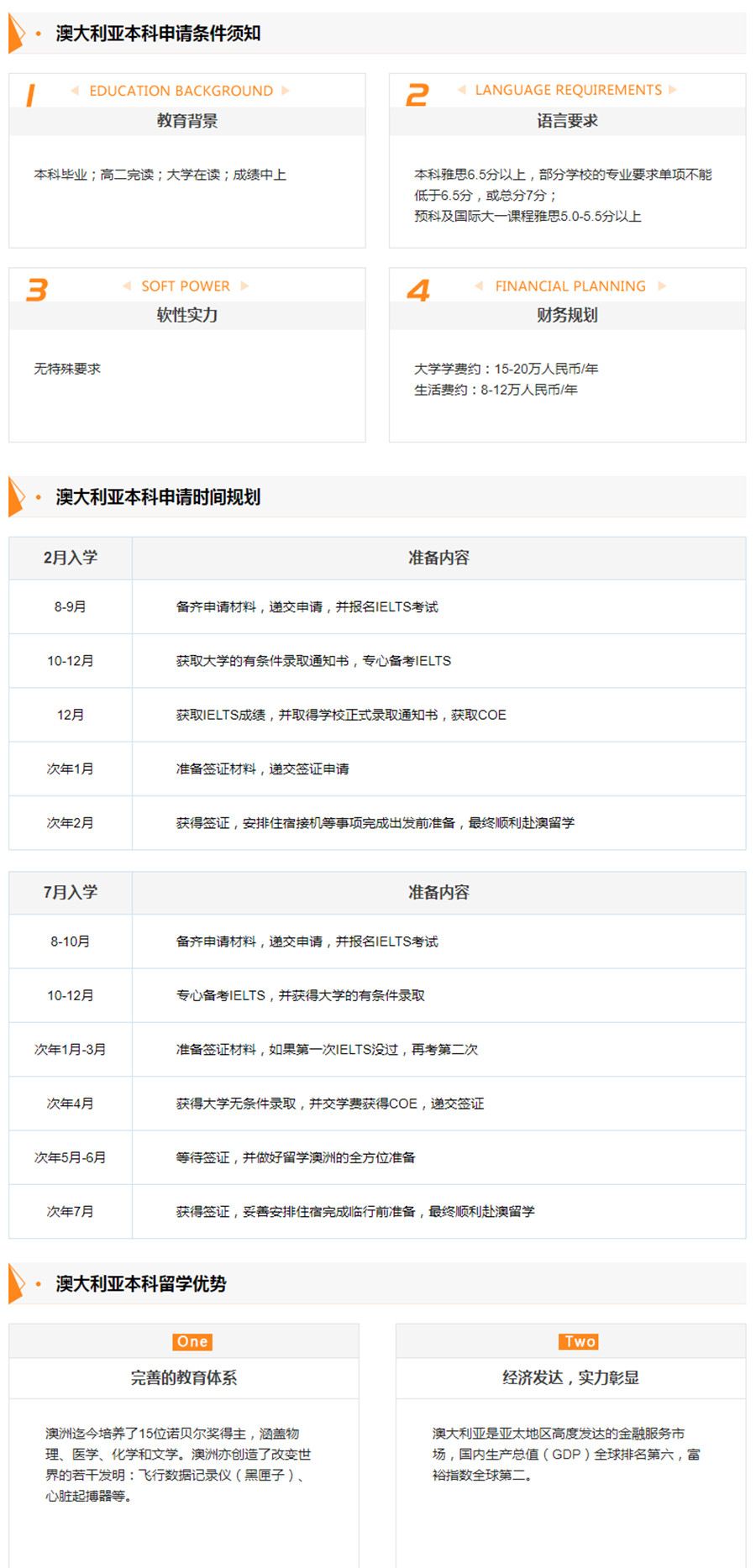
Task: Click the 经济发达，实力彰显 card title
Action: (x=570, y=1378)
